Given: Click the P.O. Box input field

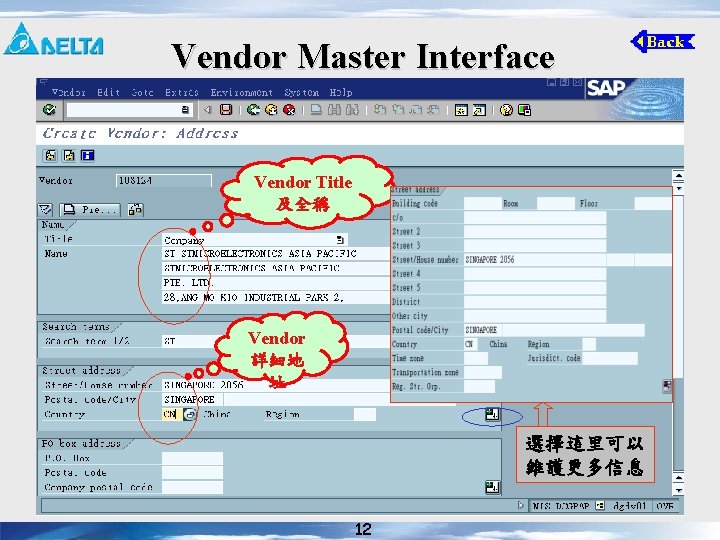Looking at the screenshot, I should pos(192,458).
